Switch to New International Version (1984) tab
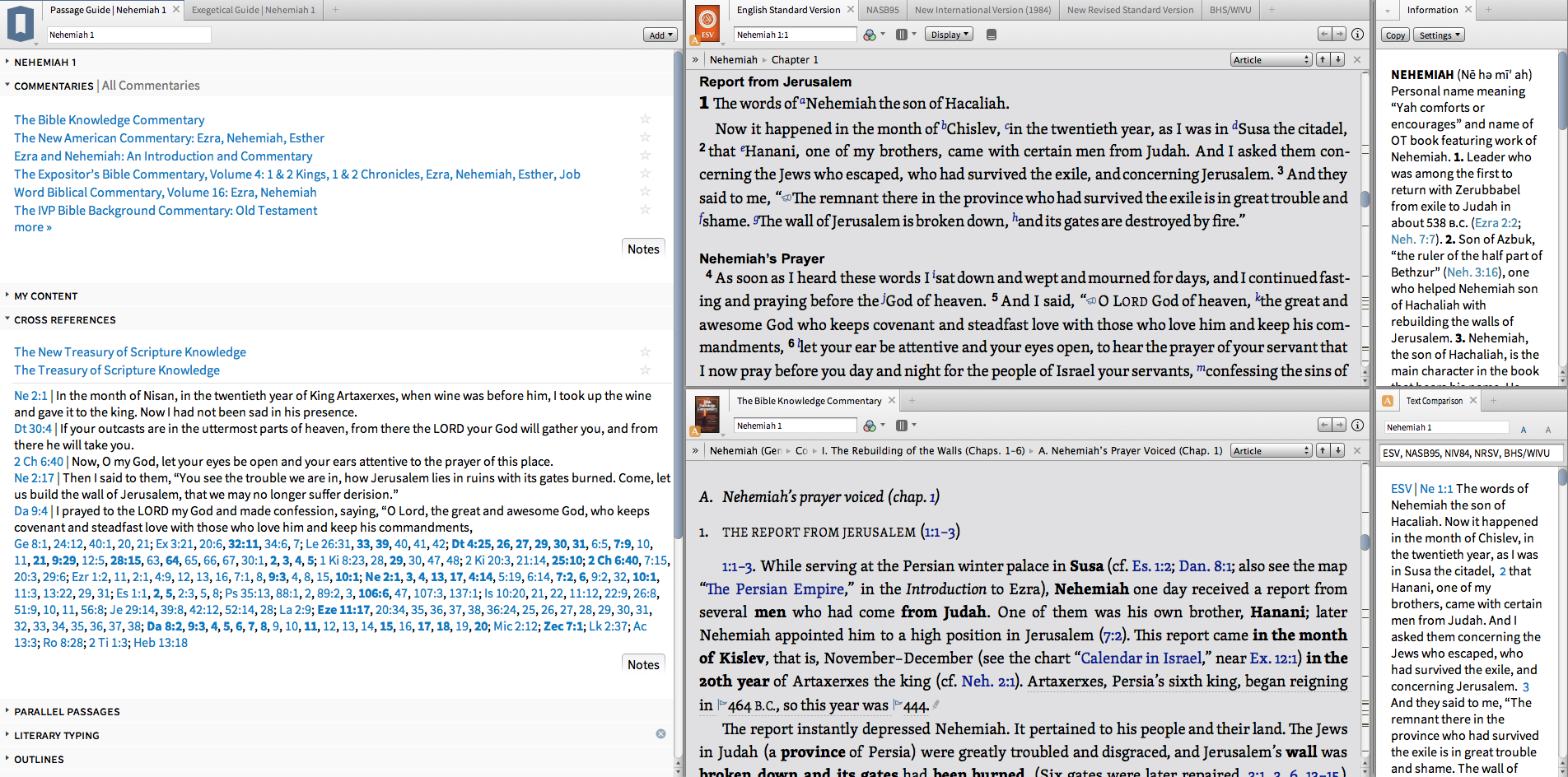 tap(982, 10)
